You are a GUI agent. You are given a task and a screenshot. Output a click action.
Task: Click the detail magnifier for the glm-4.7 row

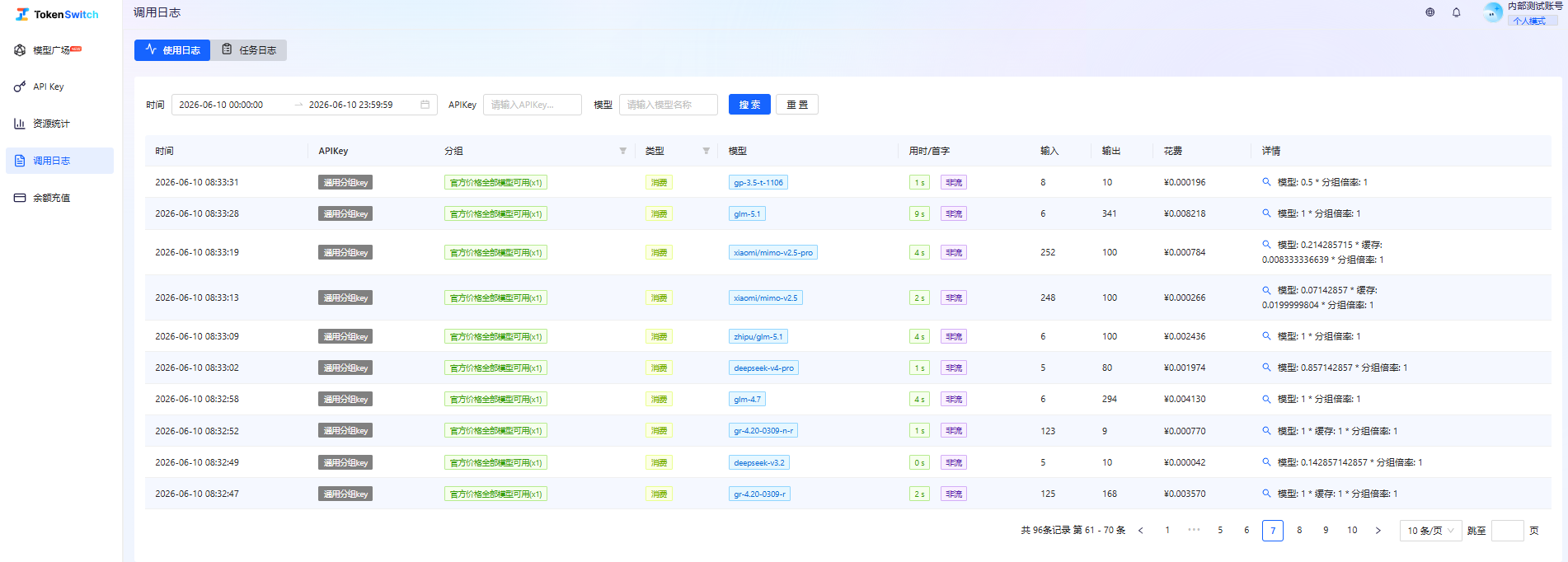(x=1266, y=399)
